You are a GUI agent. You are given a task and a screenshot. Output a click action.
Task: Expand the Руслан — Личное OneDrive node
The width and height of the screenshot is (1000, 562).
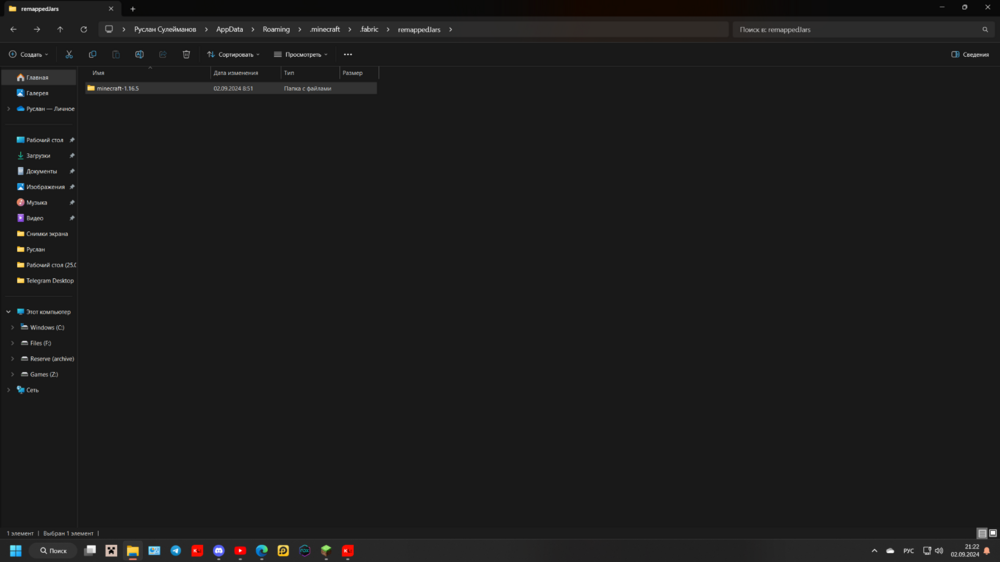[x=8, y=108]
